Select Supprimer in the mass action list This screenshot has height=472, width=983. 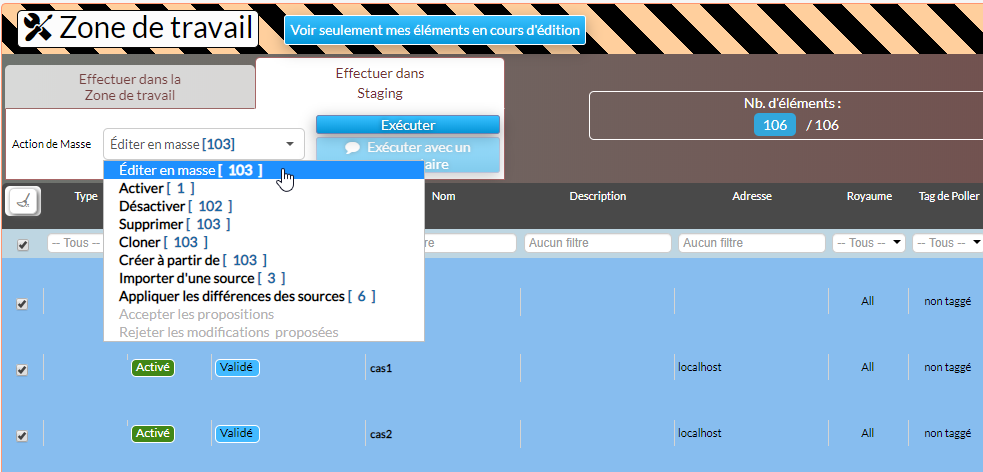tap(171, 224)
